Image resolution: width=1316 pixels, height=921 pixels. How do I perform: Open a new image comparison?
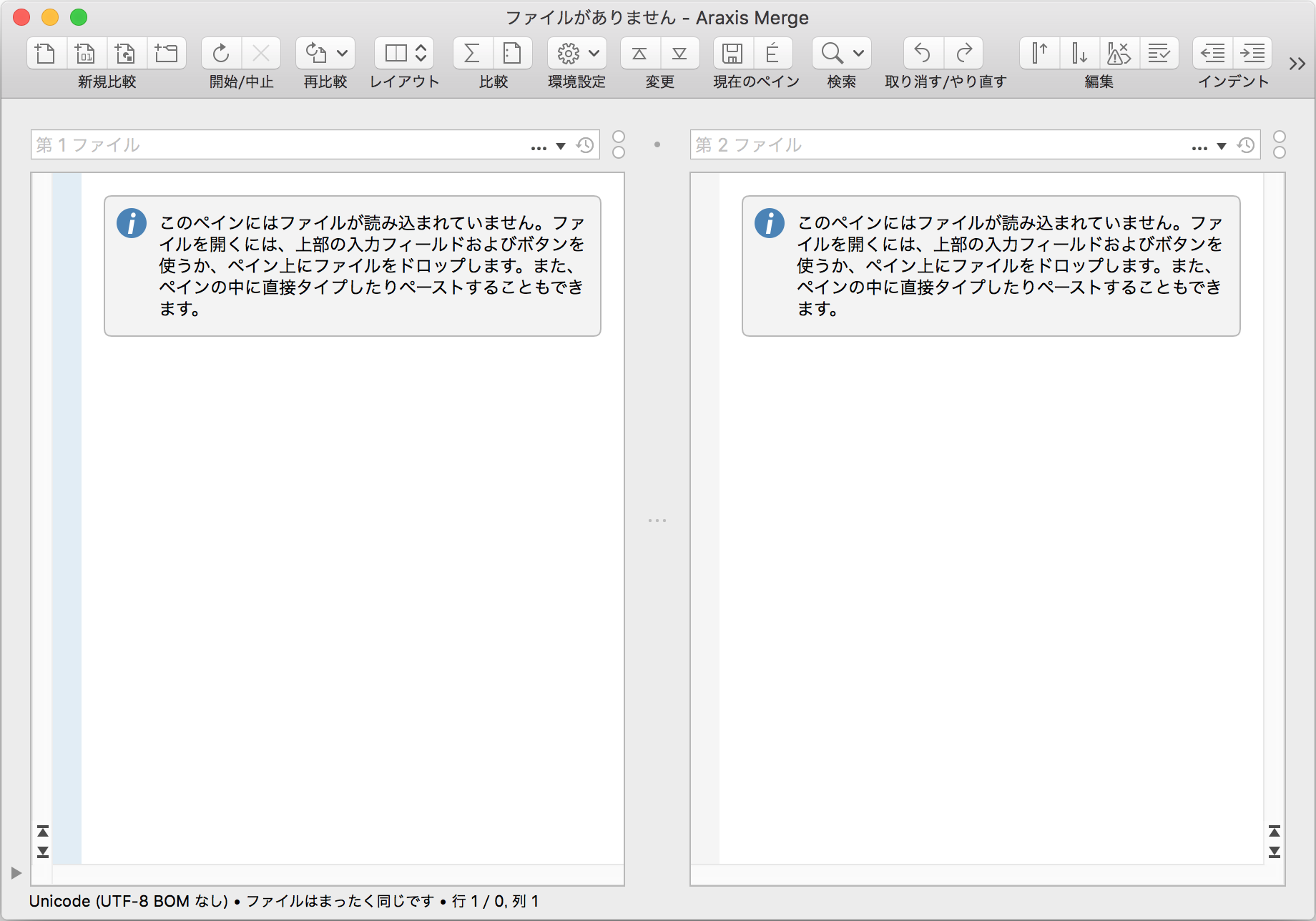pyautogui.click(x=126, y=52)
